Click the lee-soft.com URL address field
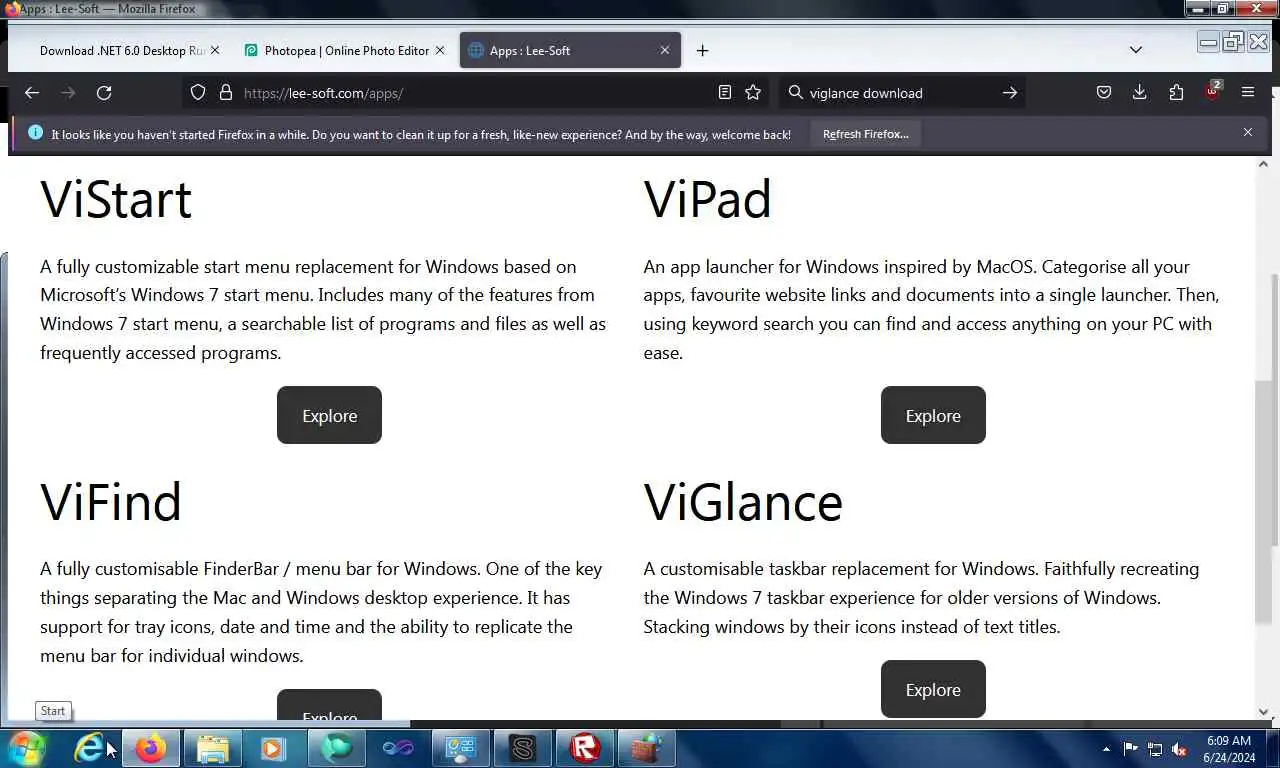Viewport: 1280px width, 768px height. click(475, 93)
